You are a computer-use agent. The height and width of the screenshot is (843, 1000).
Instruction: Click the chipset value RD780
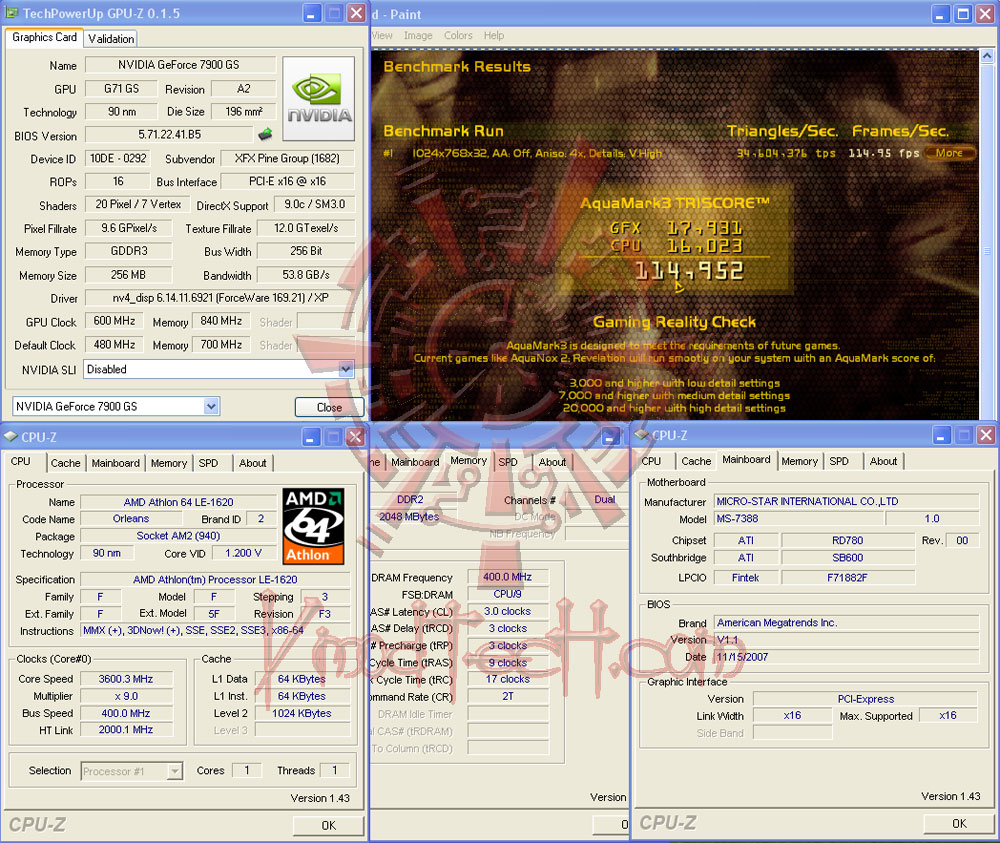click(848, 541)
